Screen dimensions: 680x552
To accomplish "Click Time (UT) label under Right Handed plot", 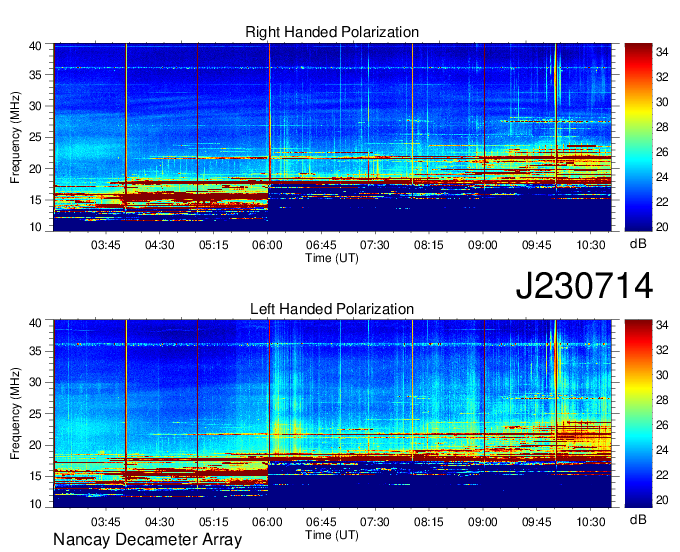I will click(332, 258).
